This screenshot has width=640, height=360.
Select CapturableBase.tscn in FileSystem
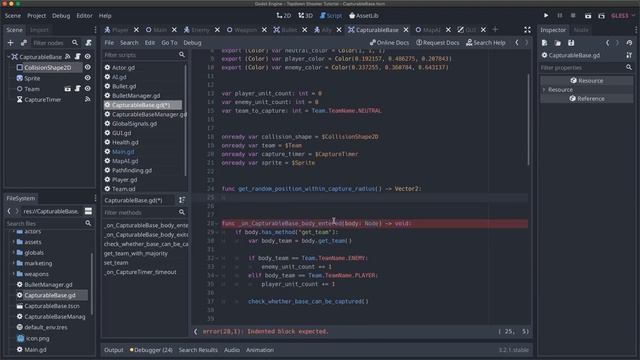pos(52,306)
